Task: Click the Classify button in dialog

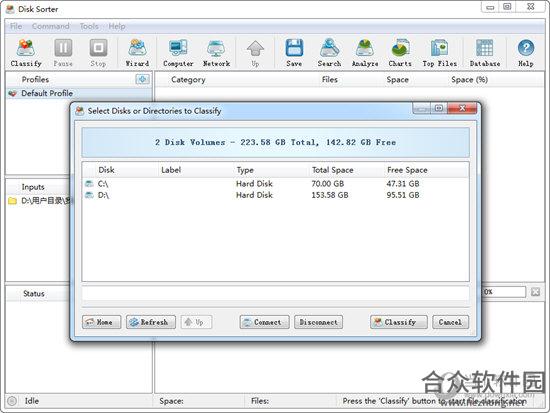Action: coord(399,322)
